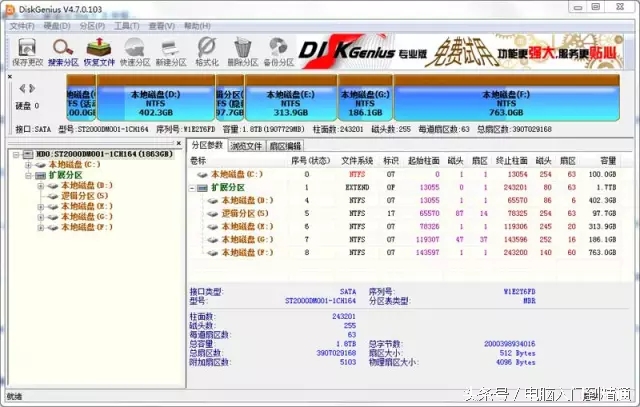Screen dimensions: 640x407
Task: Close the disk map bar
Action: (x=10, y=76)
